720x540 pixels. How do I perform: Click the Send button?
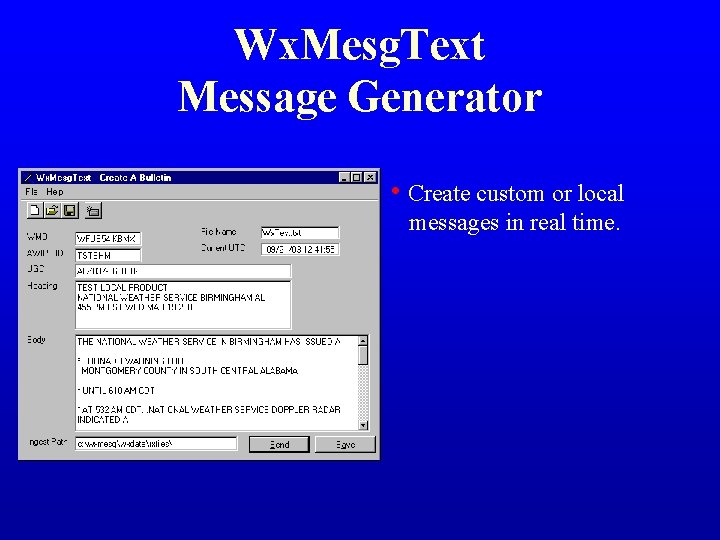click(x=279, y=444)
